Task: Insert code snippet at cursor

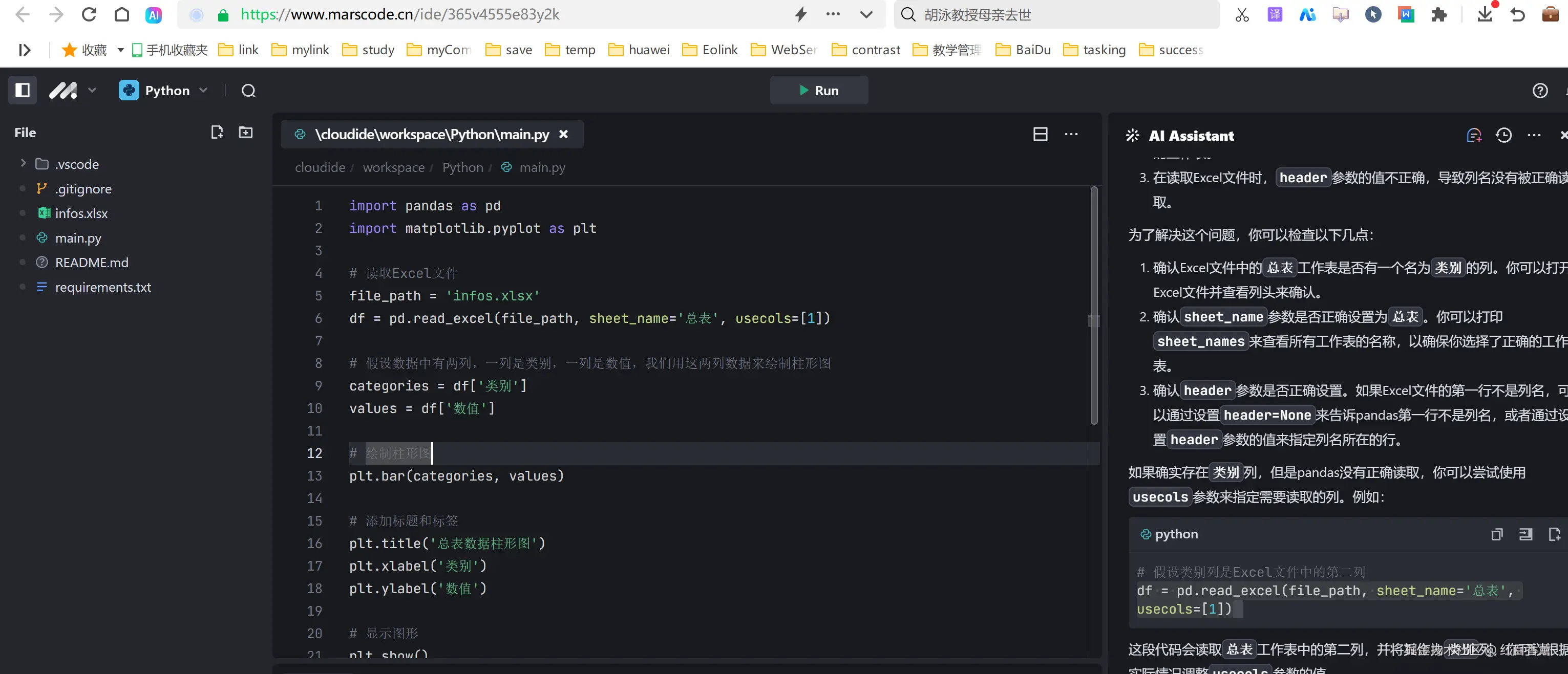Action: click(x=1525, y=534)
